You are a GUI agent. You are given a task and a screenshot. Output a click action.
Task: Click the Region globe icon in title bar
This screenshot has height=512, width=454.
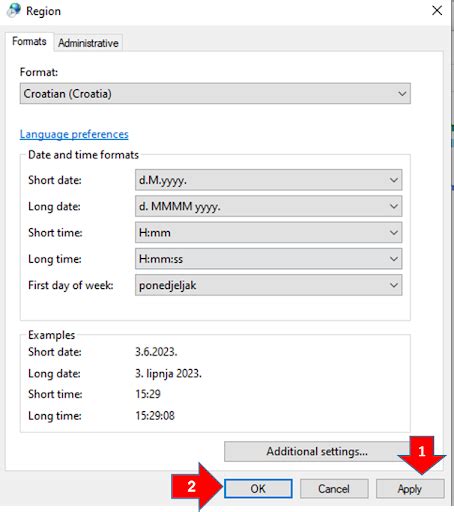(x=14, y=10)
